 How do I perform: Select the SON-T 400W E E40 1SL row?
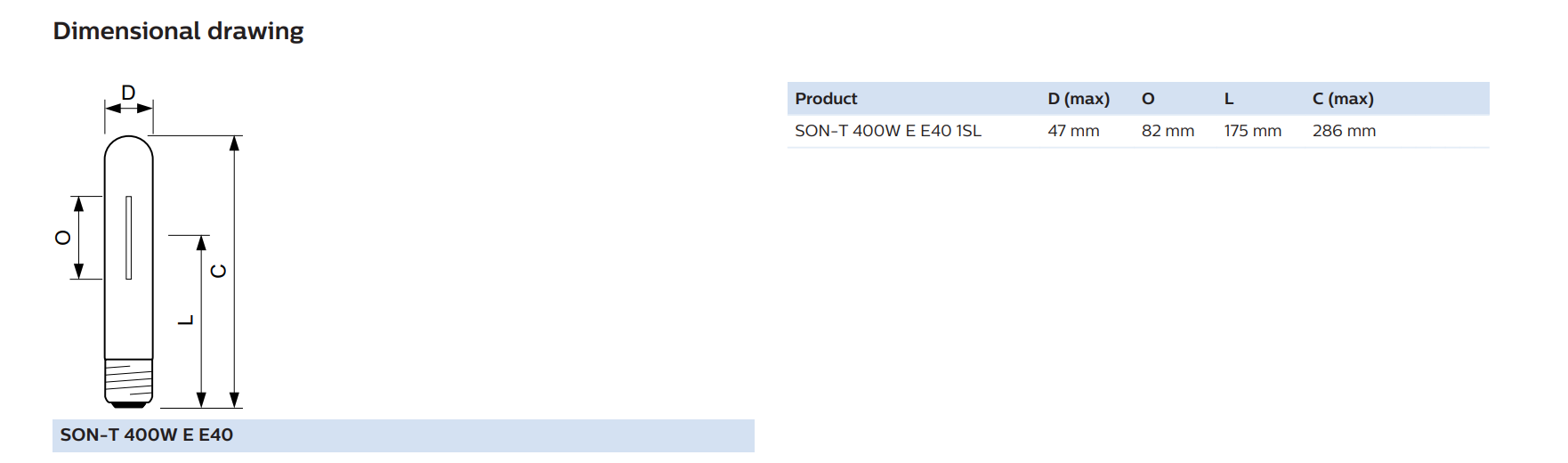pos(1138,131)
